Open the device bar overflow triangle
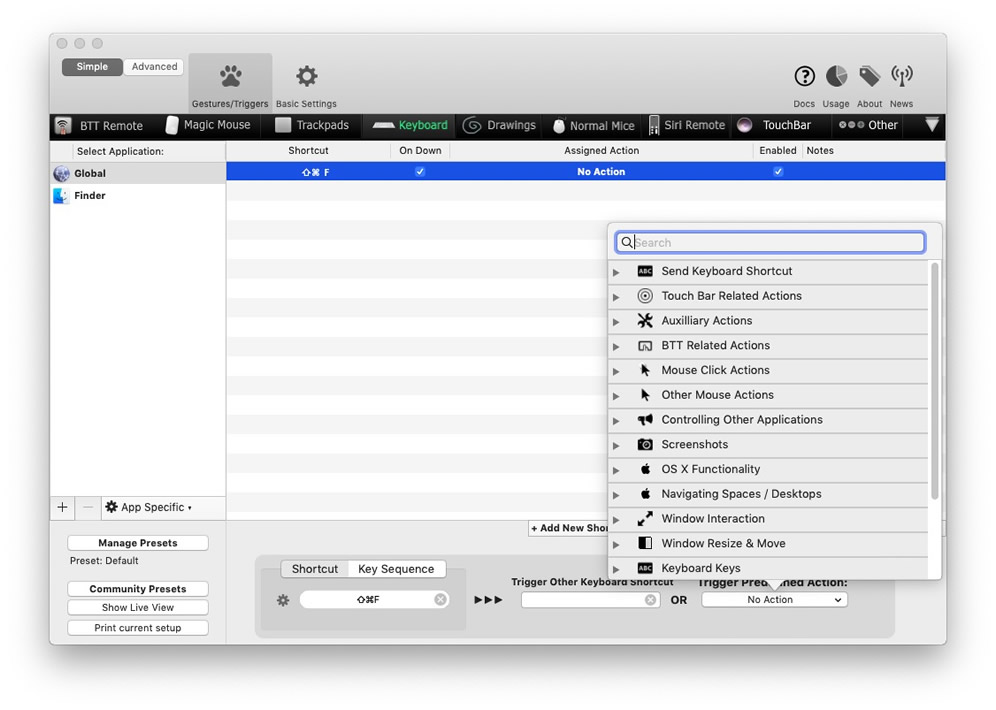Viewport: 996px width, 710px height. 932,124
